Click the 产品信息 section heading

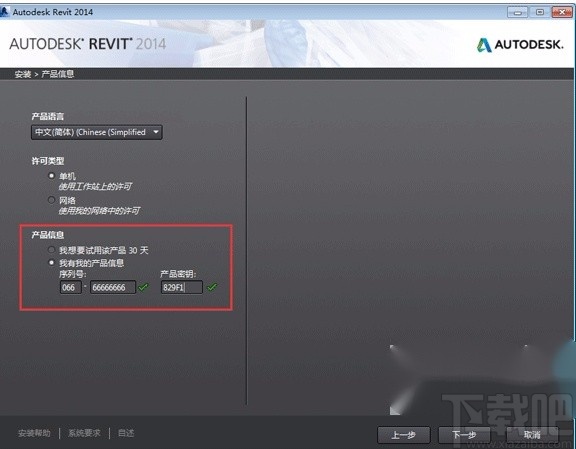click(x=48, y=235)
